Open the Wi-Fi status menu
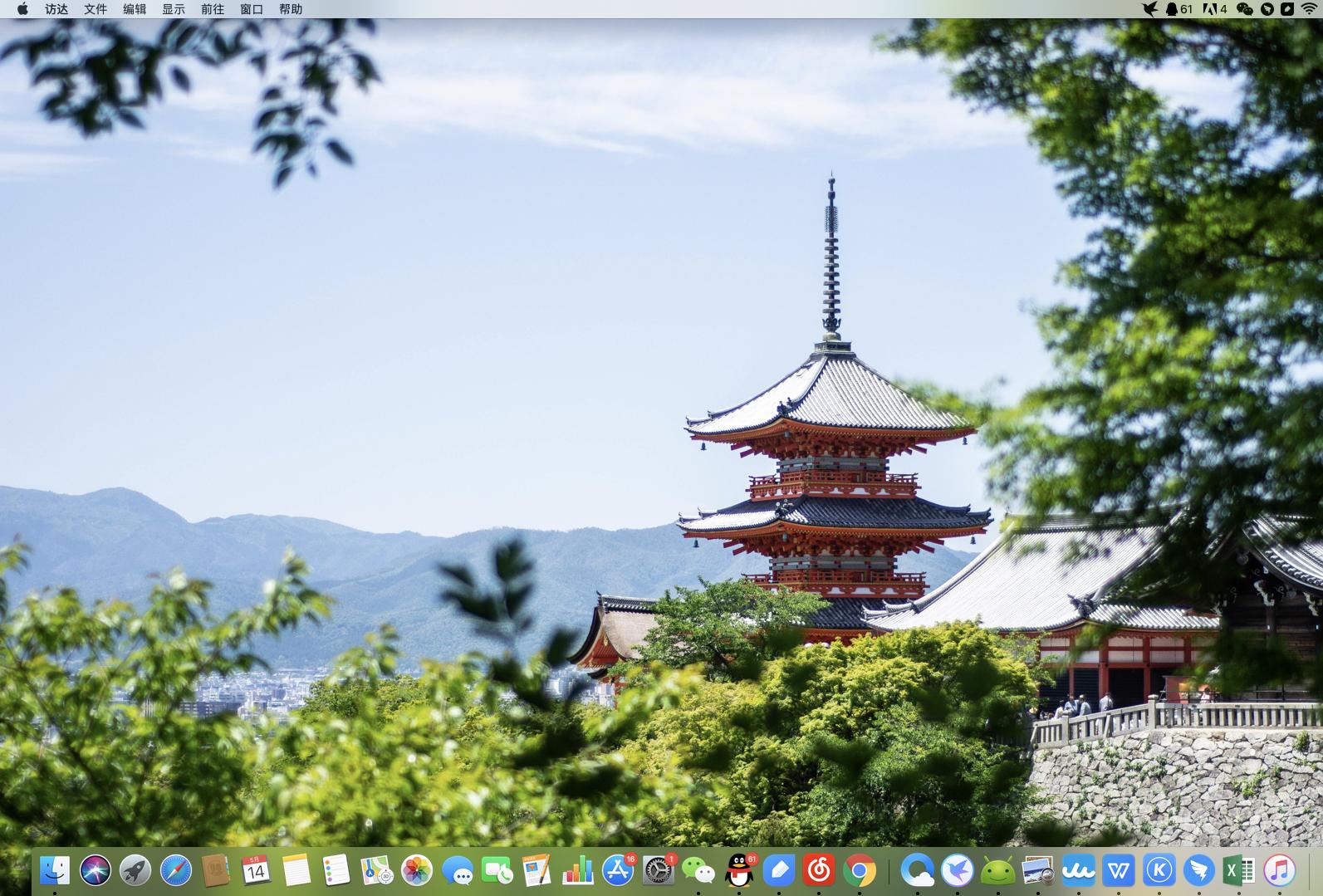Viewport: 1323px width, 896px height. pyautogui.click(x=1310, y=9)
